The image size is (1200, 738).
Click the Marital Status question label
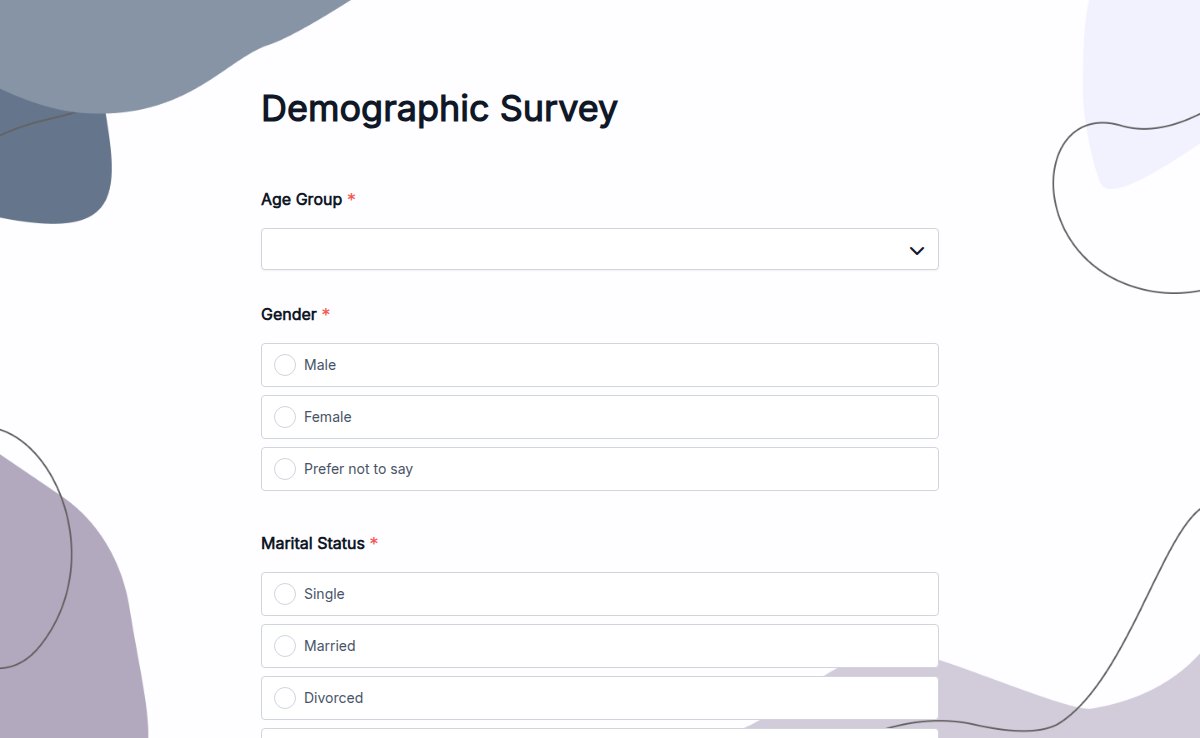click(x=311, y=543)
